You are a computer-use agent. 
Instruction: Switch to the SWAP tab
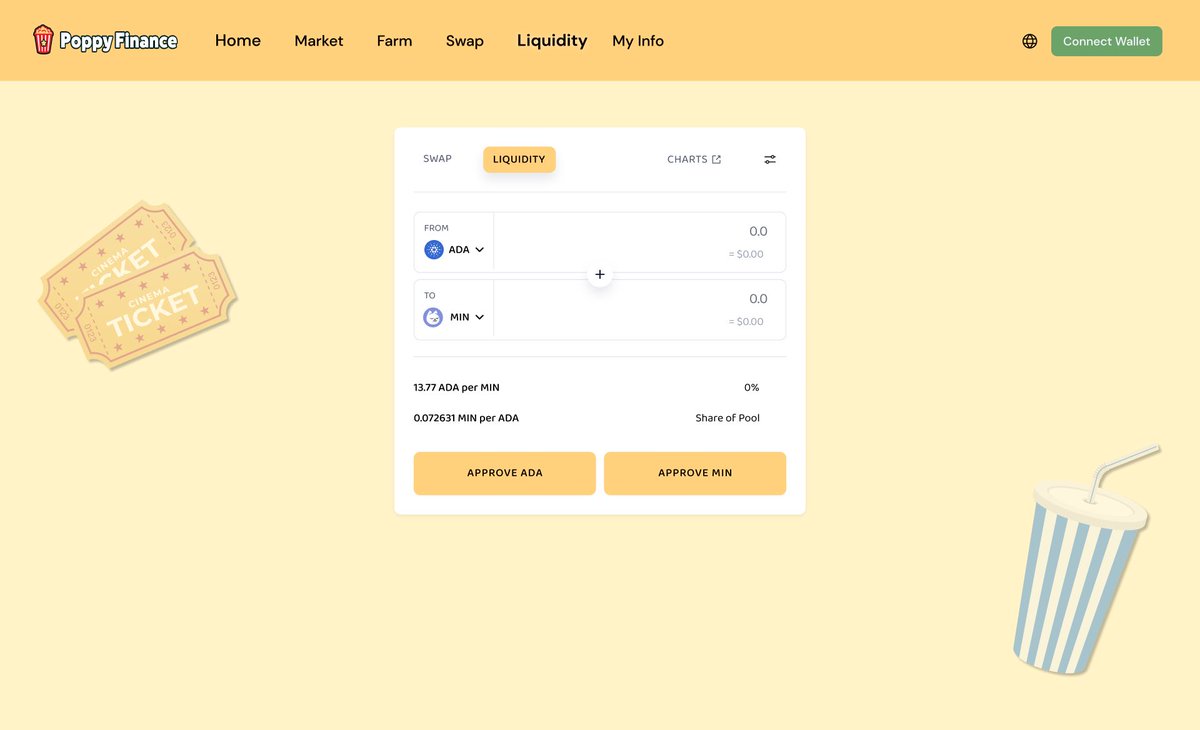[x=437, y=158]
